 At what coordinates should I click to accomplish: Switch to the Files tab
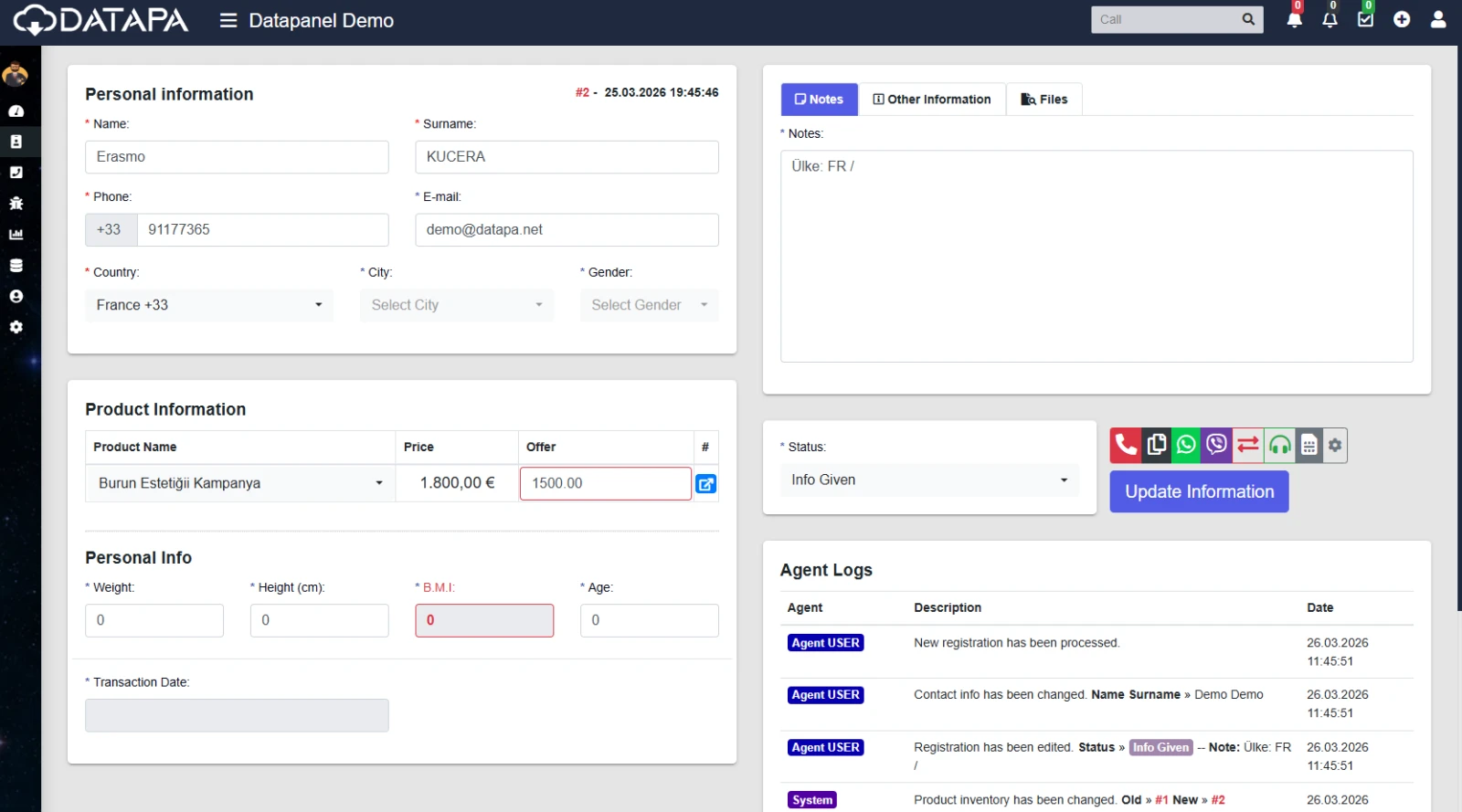(1044, 100)
